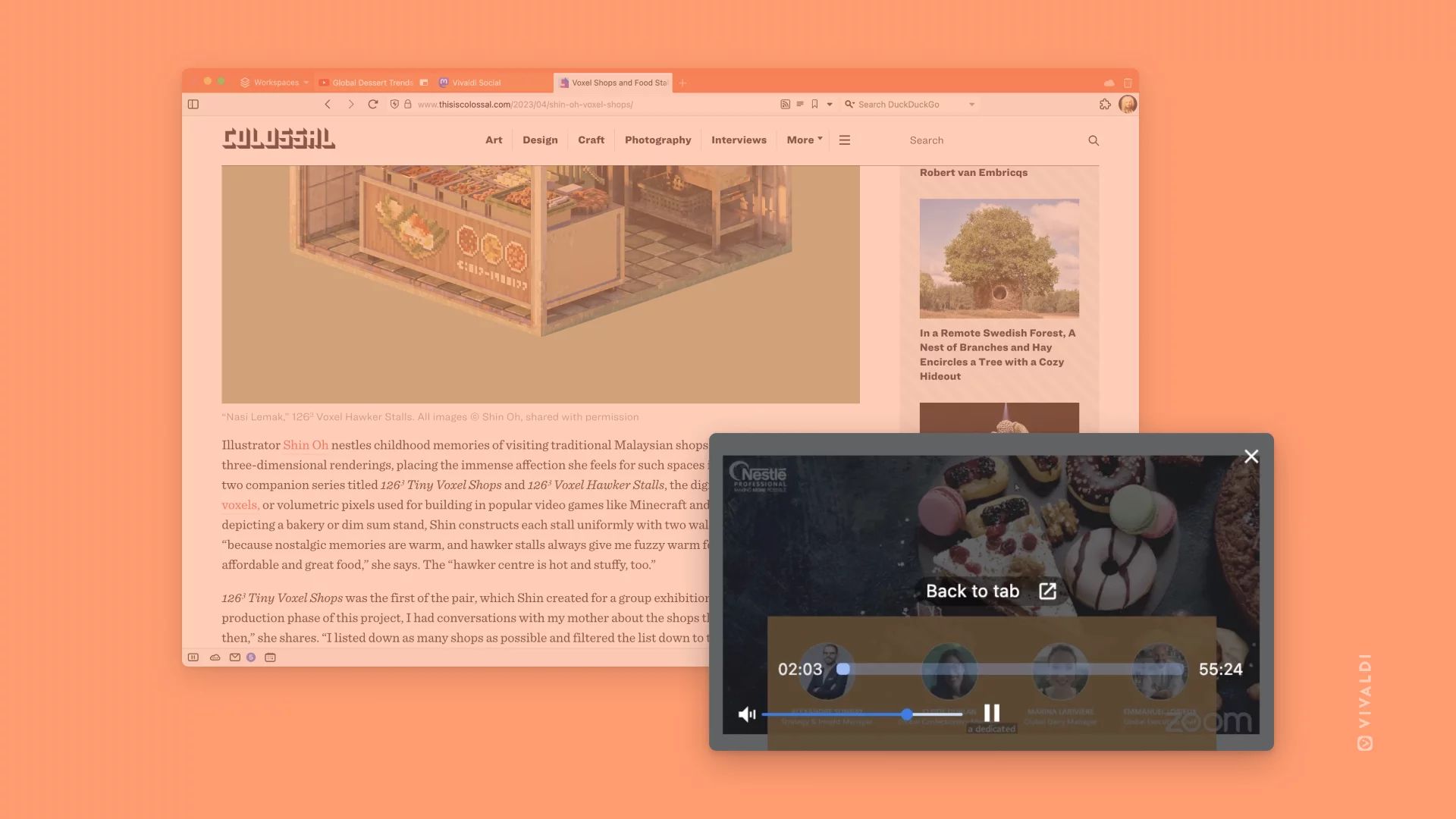
Task: Expand browser history using back arrow
Action: [x=328, y=104]
